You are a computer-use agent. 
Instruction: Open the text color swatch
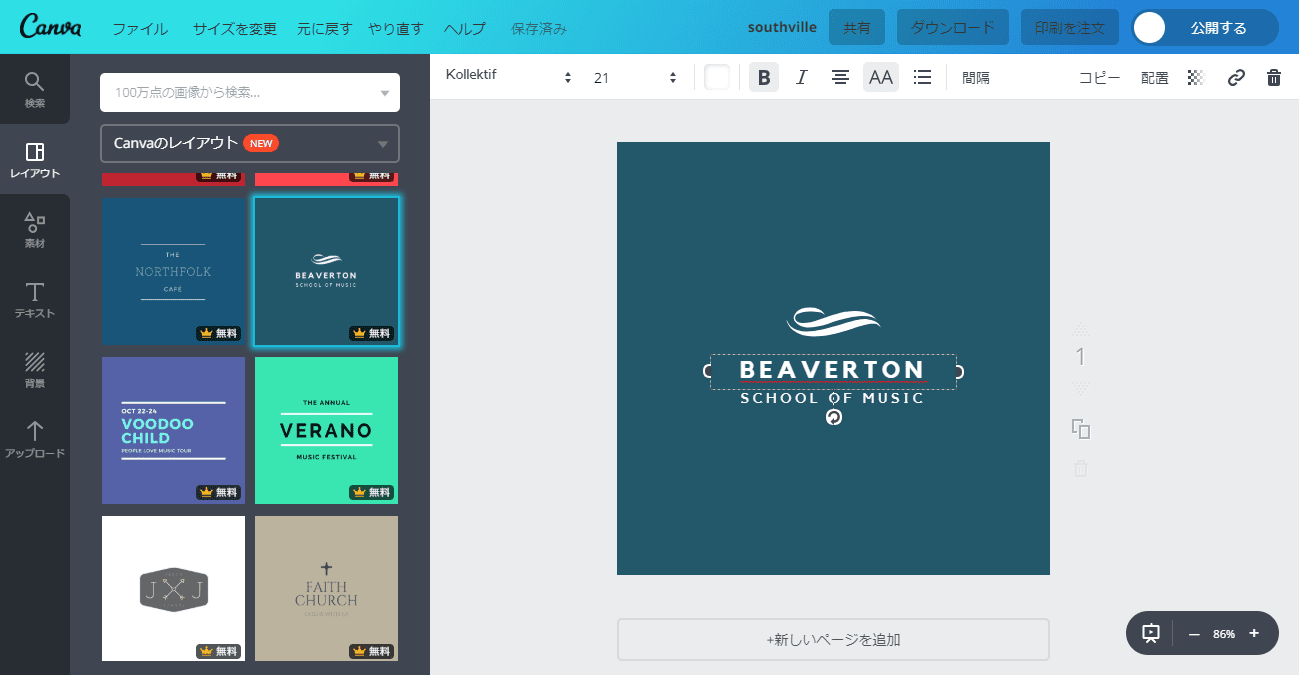pos(716,76)
